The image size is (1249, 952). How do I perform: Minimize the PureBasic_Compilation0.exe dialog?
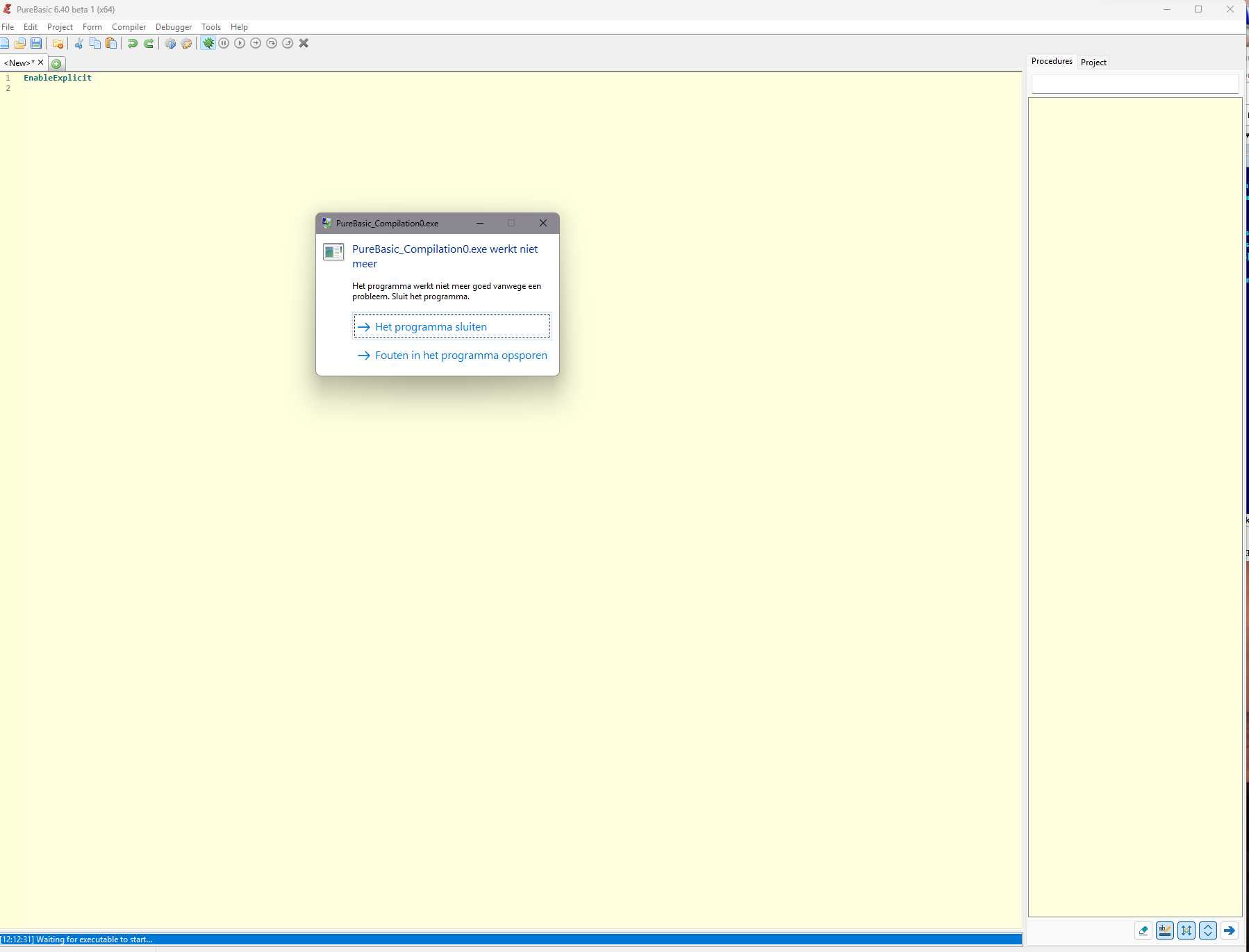480,223
